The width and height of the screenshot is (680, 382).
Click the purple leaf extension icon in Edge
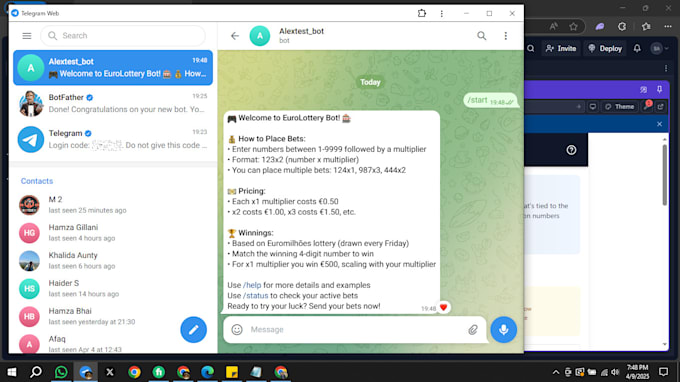600,27
